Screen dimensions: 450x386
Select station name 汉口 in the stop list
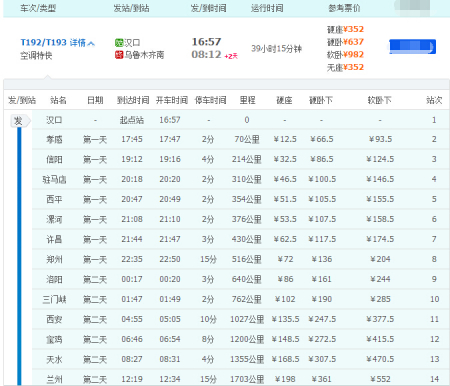click(54, 120)
